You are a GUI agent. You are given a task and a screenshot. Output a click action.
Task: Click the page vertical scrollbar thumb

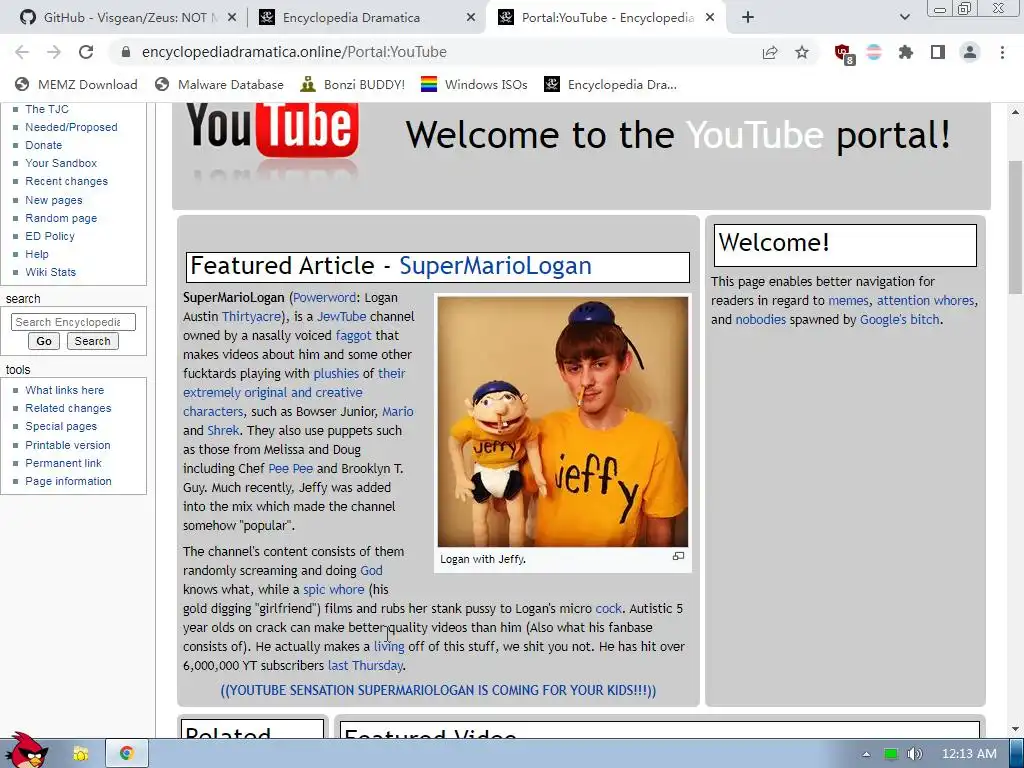click(x=1015, y=227)
